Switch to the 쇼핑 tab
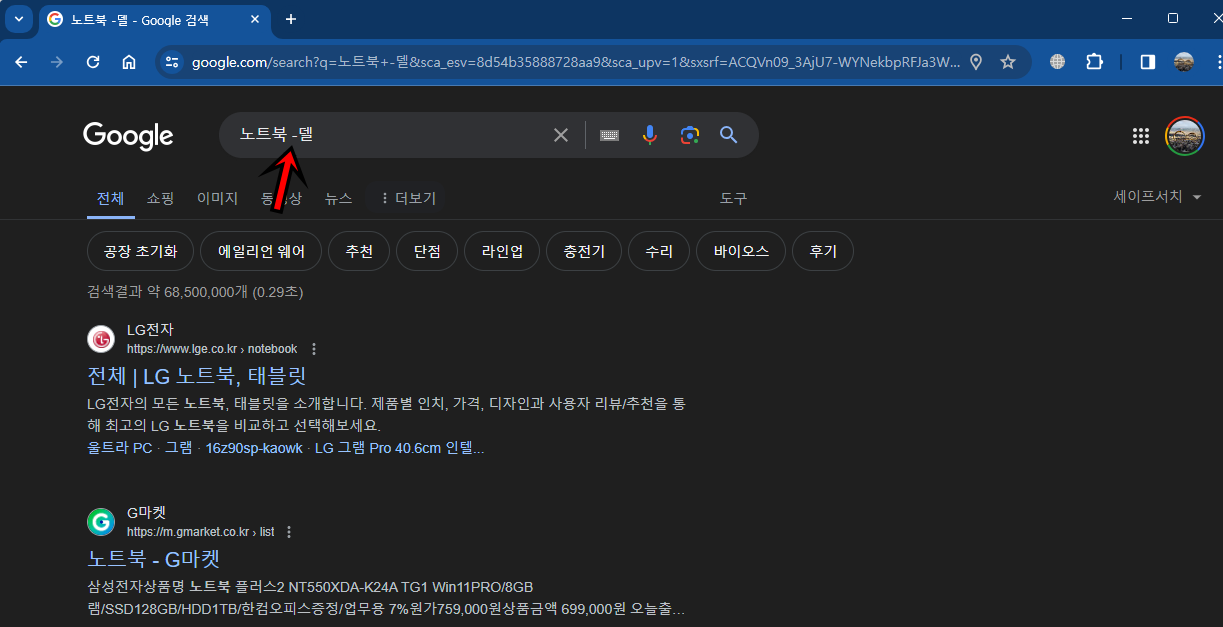Viewport: 1223px width, 627px height. point(160,198)
